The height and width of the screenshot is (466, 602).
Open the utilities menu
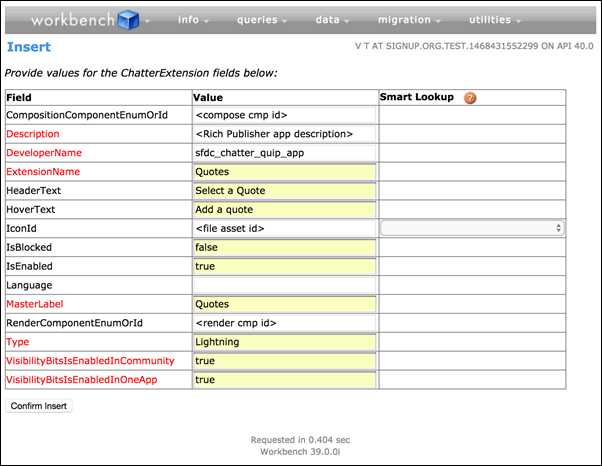(495, 20)
